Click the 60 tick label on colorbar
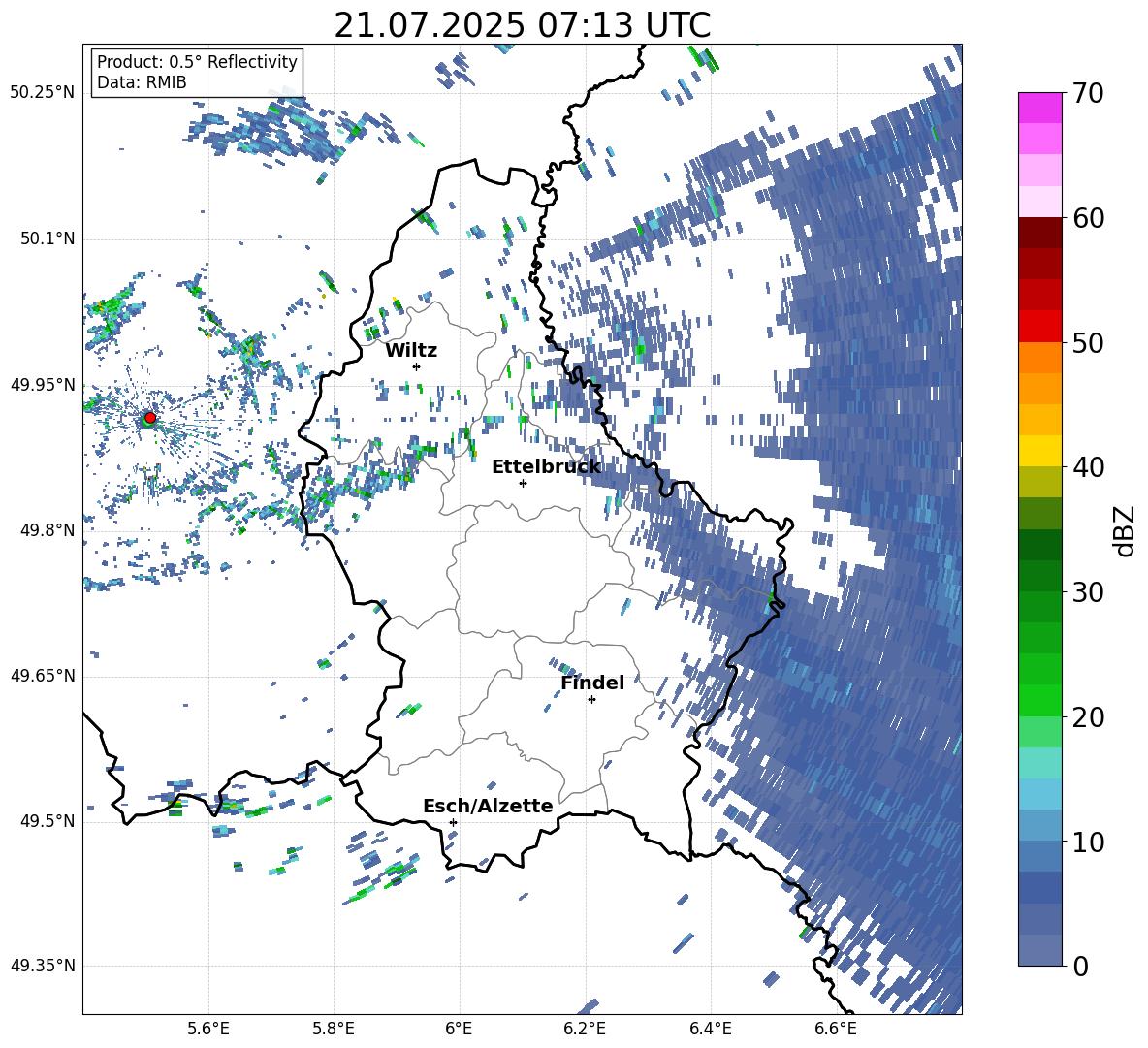Screen dimensions: 1148x1048 (x=1087, y=218)
